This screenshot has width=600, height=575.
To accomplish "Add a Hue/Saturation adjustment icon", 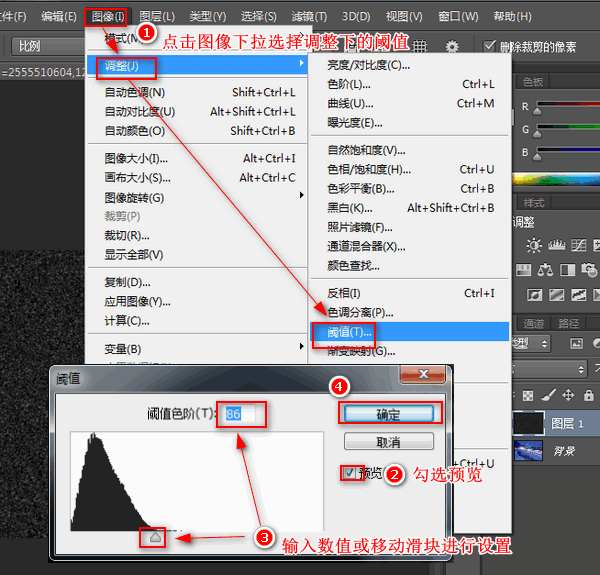I will pos(523,270).
